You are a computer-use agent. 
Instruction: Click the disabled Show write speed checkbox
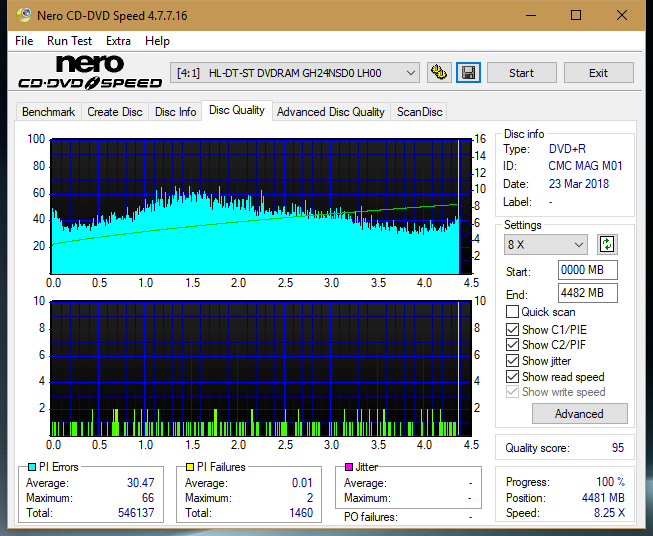click(512, 392)
